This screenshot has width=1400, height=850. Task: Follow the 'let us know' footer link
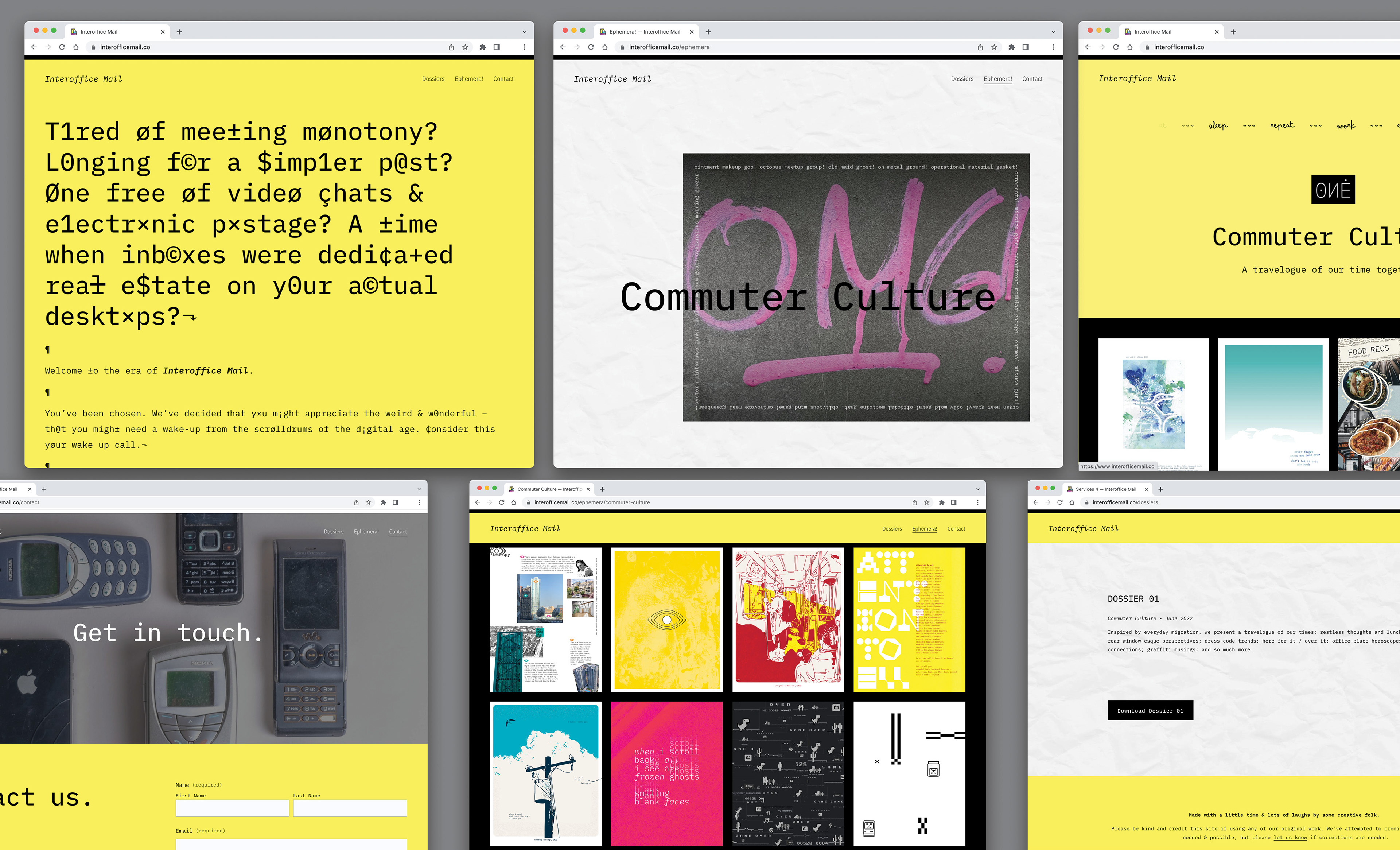click(1290, 838)
